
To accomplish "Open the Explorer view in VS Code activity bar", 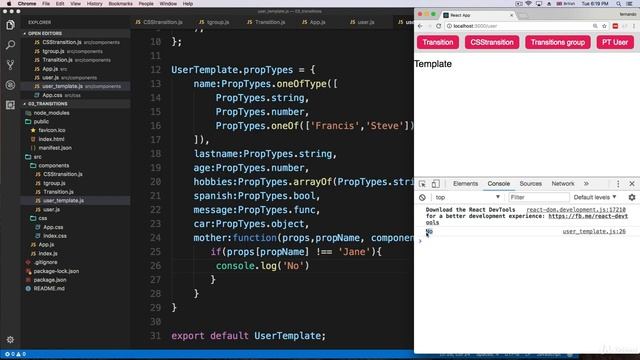I will click(x=10, y=25).
